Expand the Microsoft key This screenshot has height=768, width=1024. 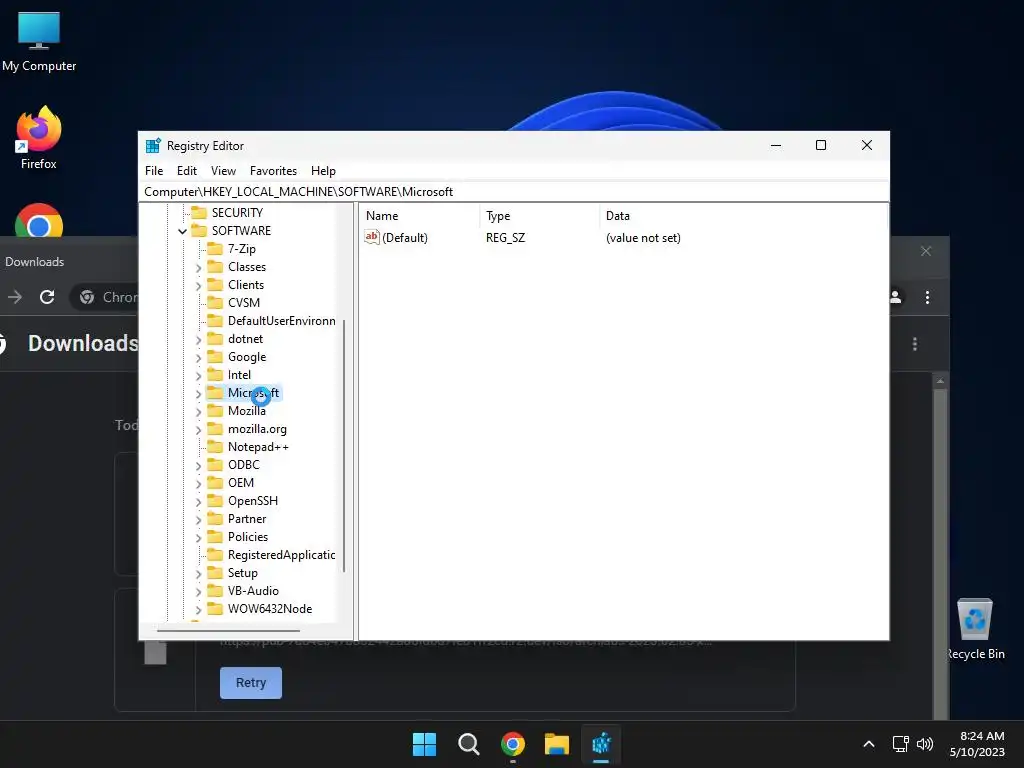pos(199,394)
